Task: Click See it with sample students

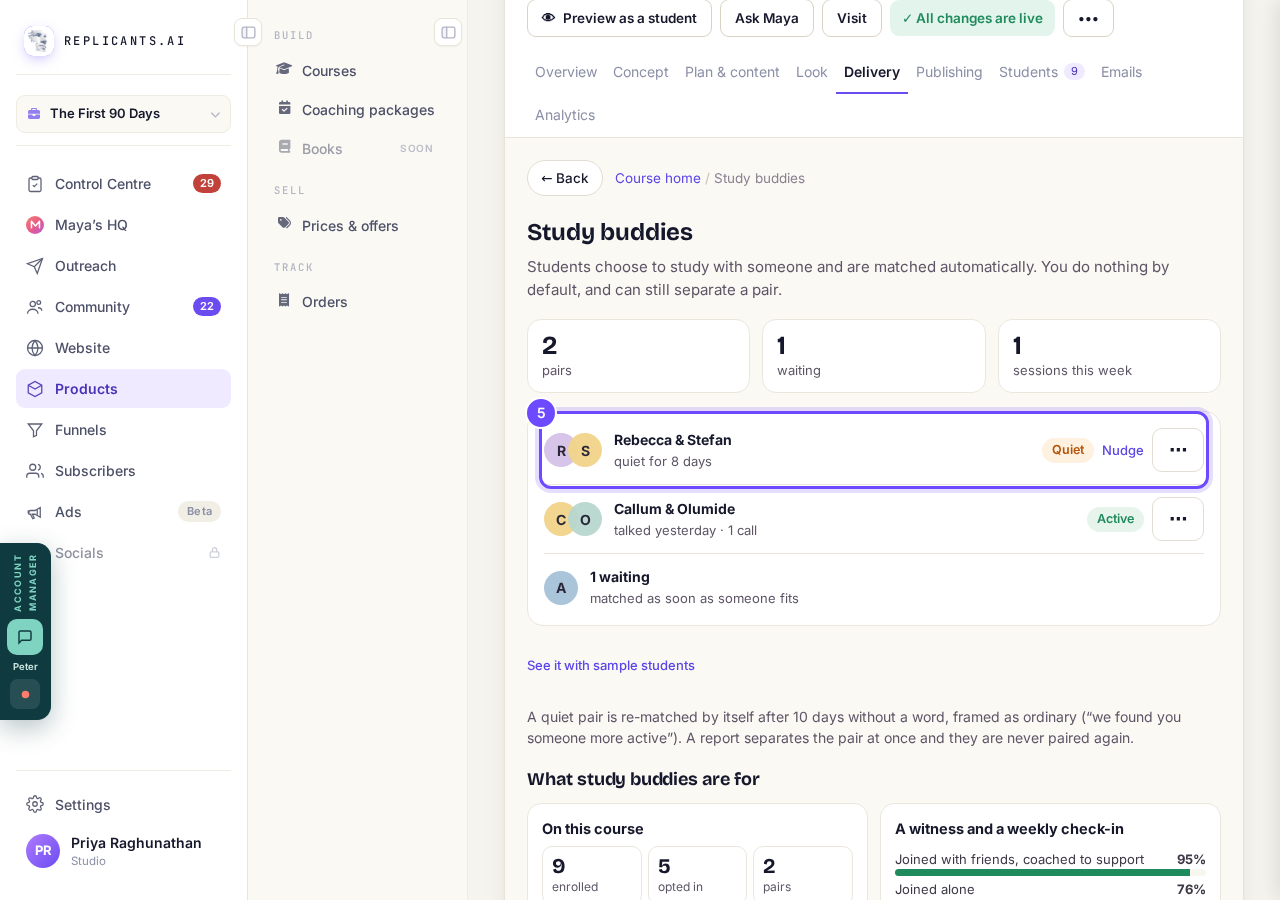Action: point(611,665)
